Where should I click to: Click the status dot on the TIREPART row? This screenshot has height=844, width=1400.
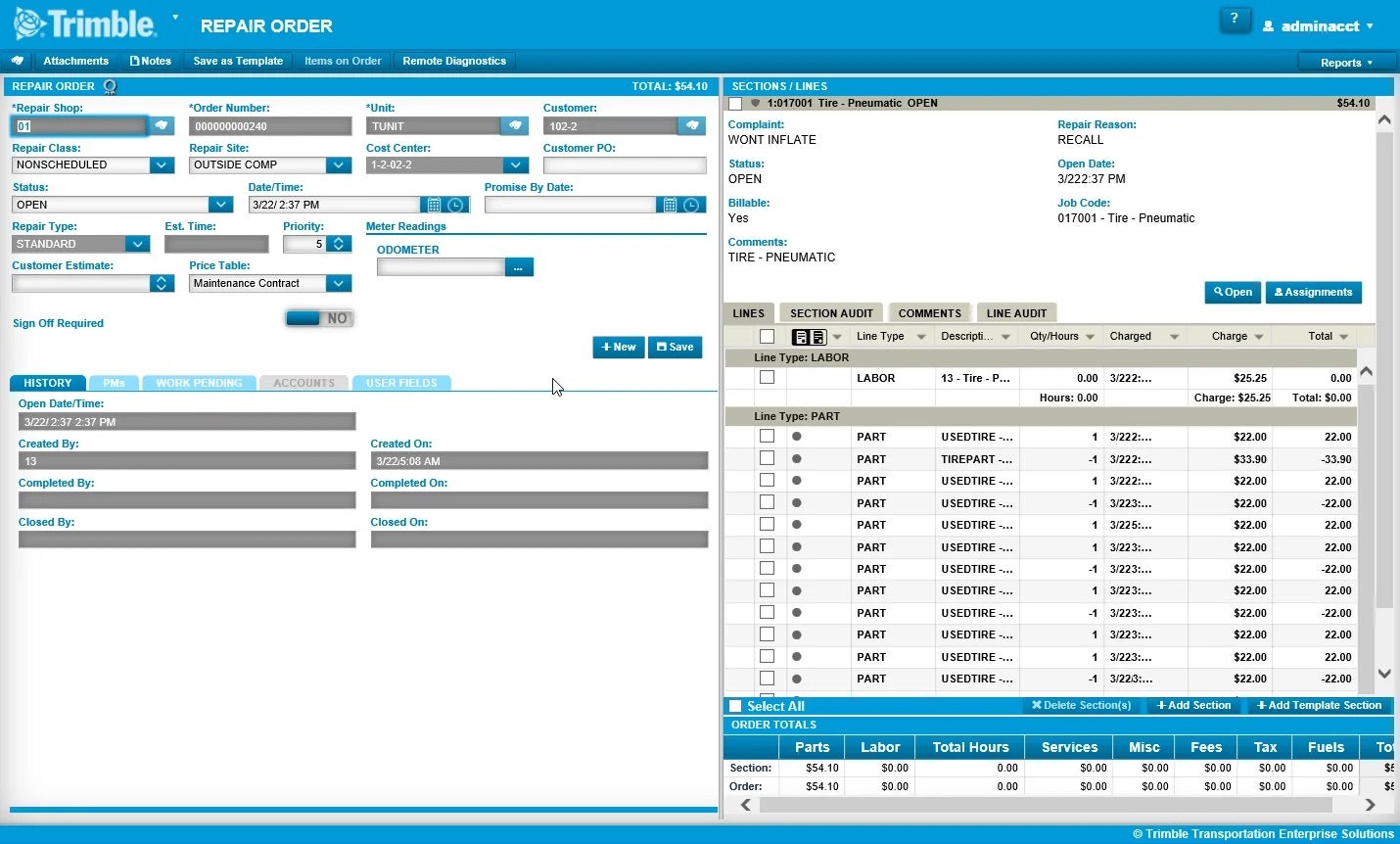click(797, 458)
